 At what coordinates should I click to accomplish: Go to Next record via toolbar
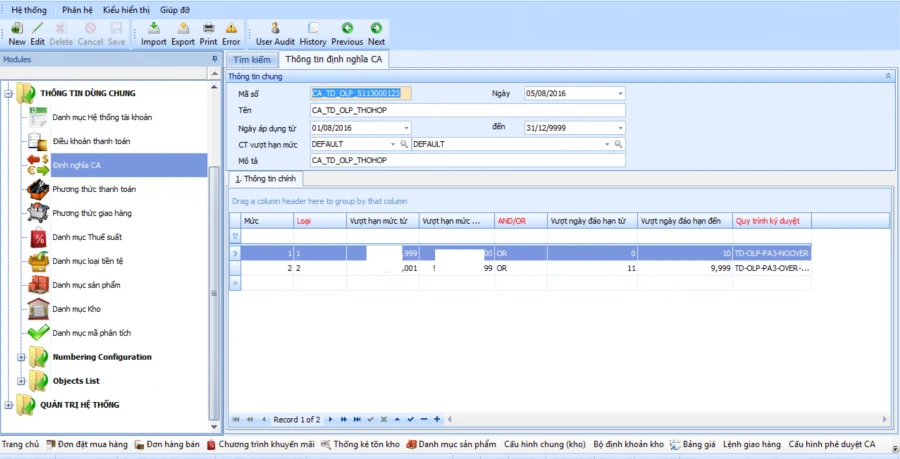tap(376, 34)
